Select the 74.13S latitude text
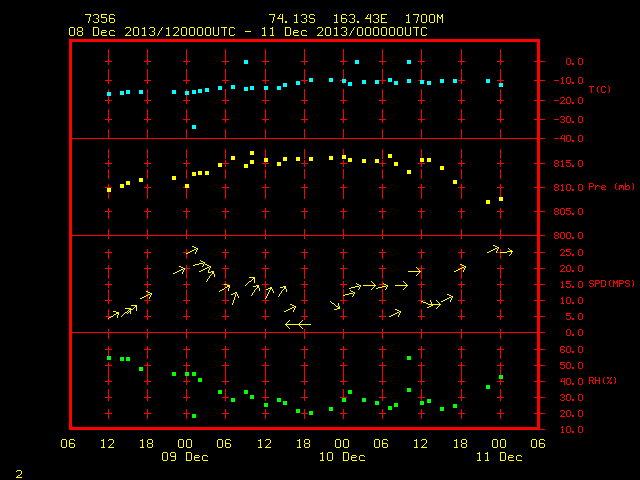The height and width of the screenshot is (480, 640). [292, 19]
